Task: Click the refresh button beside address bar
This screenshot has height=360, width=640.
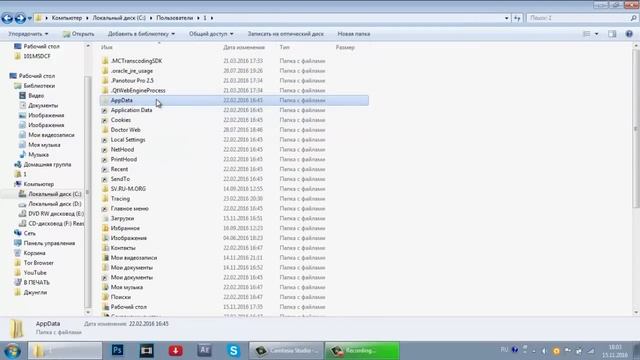Action: (x=517, y=18)
